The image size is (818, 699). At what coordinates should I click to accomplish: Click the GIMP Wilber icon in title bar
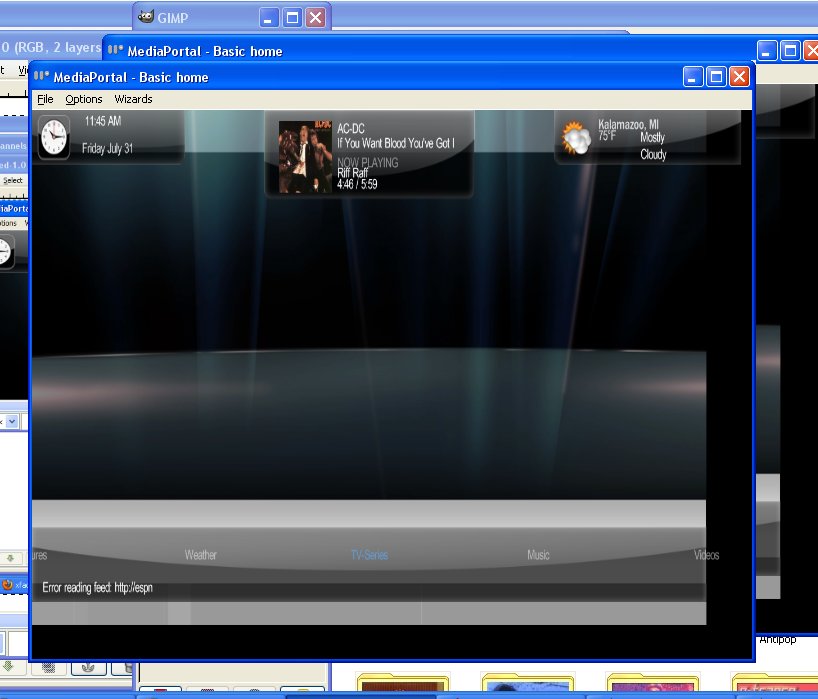point(146,17)
